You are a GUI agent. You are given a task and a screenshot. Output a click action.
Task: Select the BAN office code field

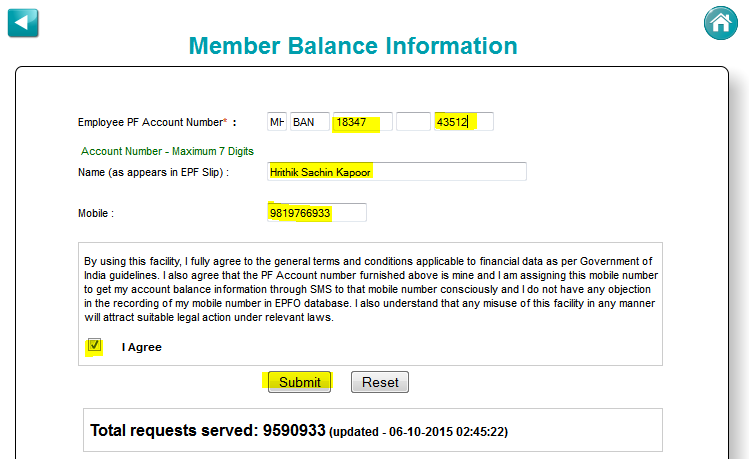(x=310, y=122)
